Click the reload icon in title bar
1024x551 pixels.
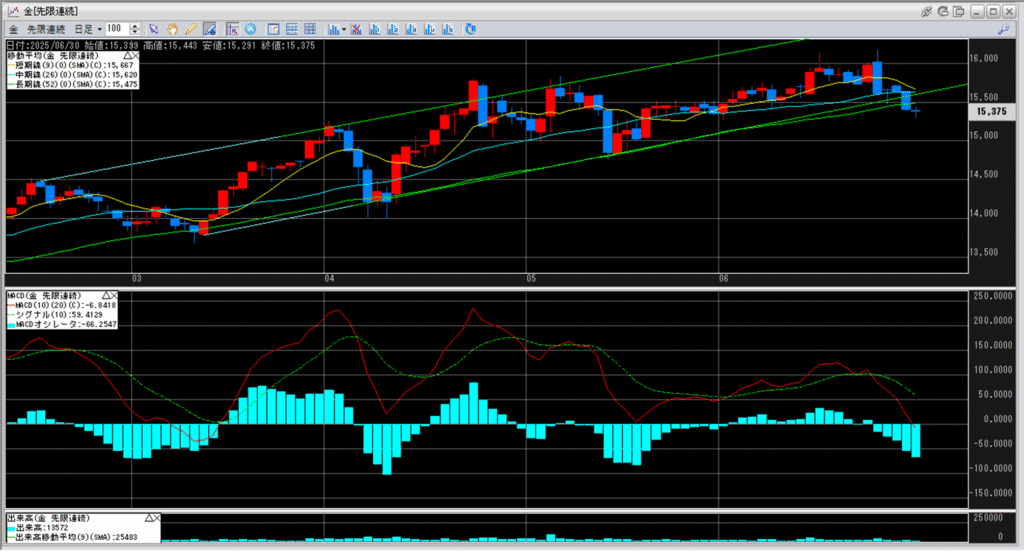(942, 11)
